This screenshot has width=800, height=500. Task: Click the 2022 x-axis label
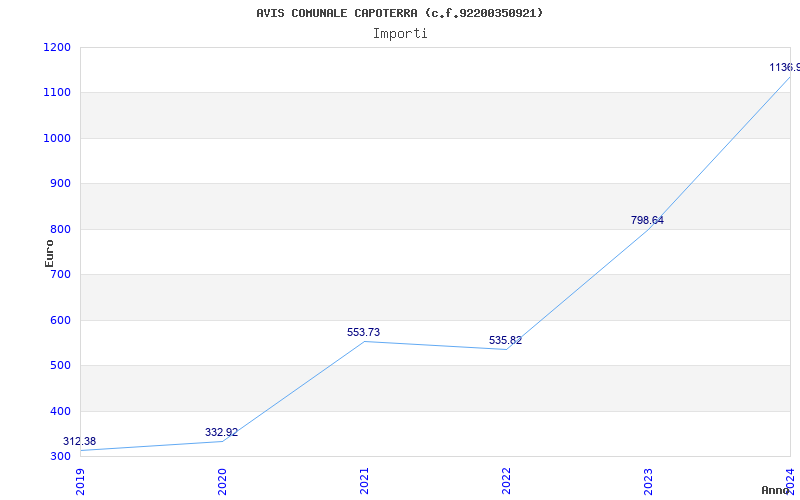click(506, 482)
